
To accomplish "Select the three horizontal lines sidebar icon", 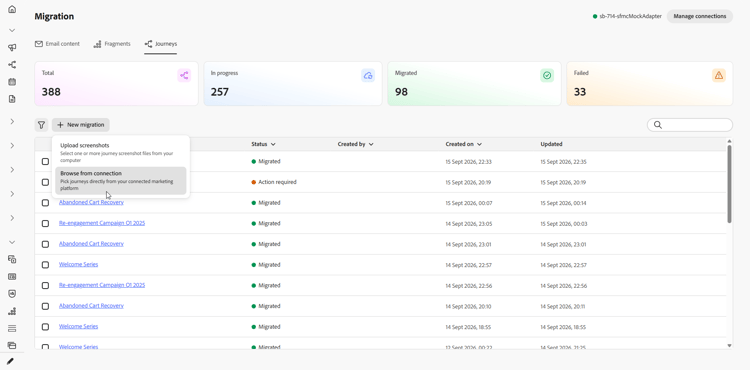I will (12, 328).
